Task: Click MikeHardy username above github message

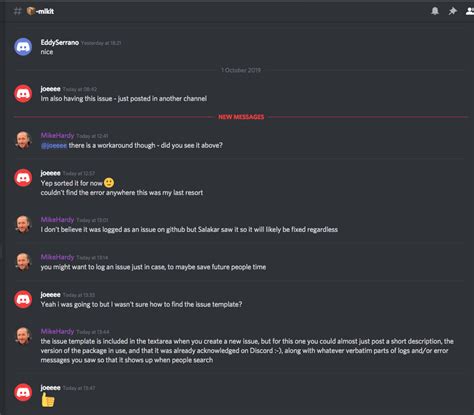Action: 57,219
